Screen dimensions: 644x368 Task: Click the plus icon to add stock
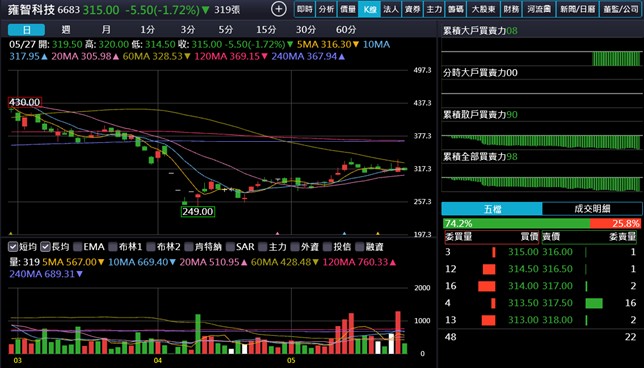coord(278,9)
